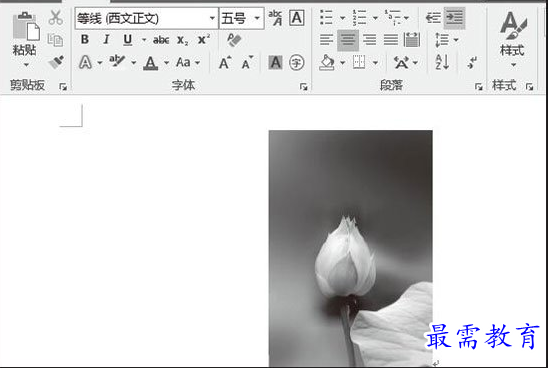The image size is (548, 368).
Task: Open text effects dropdown arrow
Action: (100, 63)
